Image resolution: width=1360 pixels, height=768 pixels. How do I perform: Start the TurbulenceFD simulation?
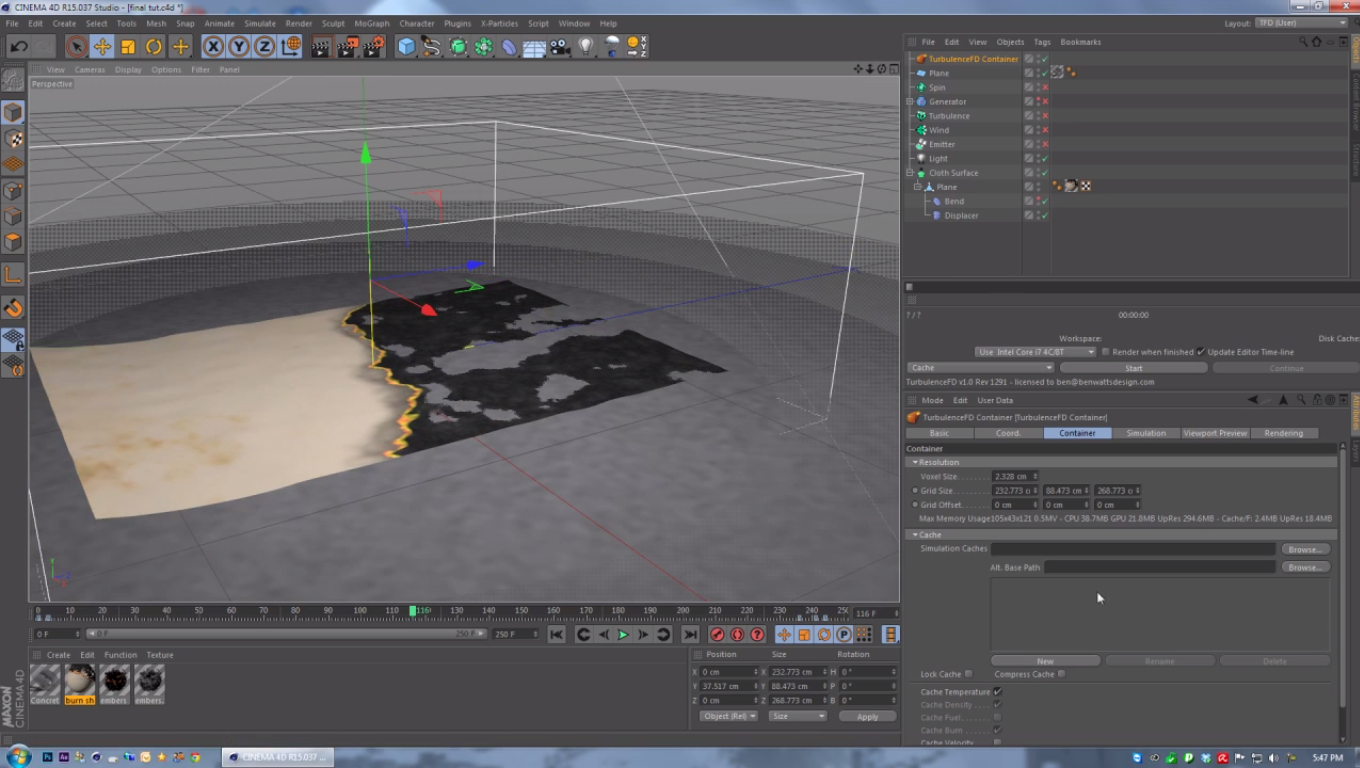point(1133,368)
